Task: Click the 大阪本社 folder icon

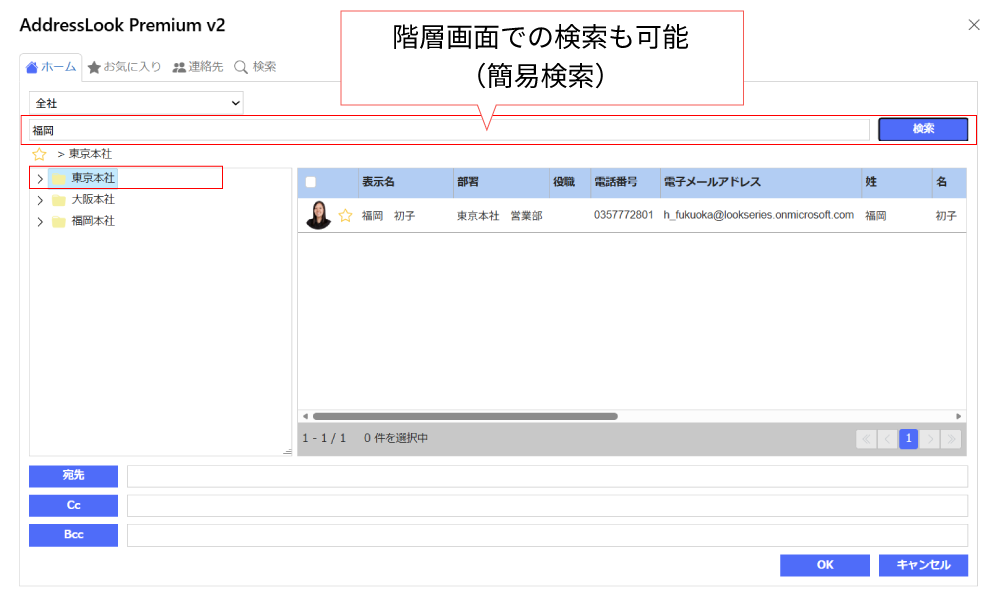Action: pos(59,200)
